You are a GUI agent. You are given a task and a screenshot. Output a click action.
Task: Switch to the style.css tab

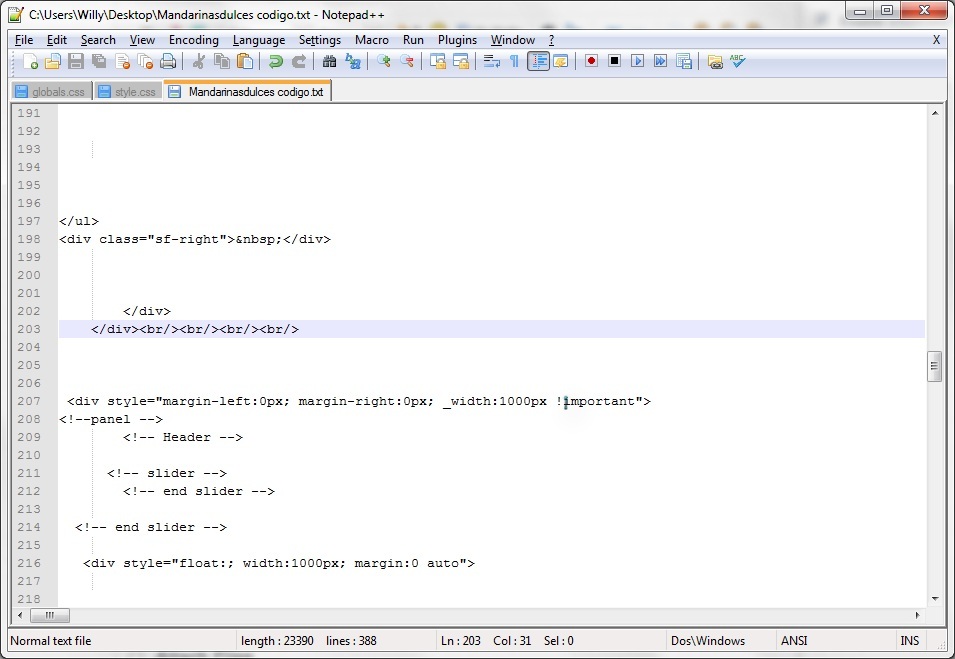(128, 92)
